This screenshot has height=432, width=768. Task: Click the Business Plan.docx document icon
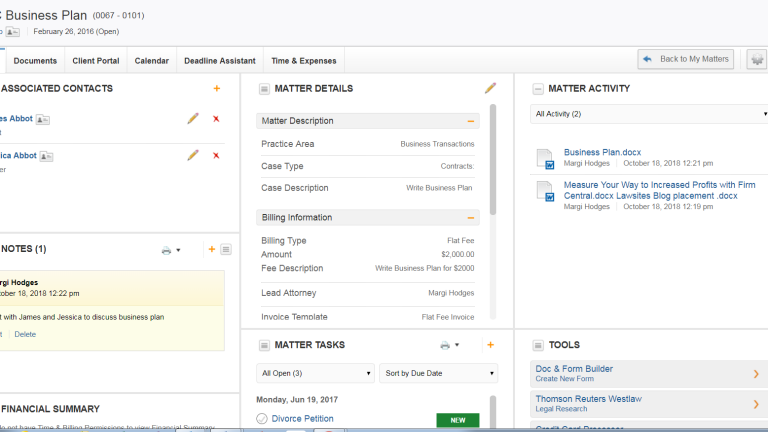(x=544, y=158)
